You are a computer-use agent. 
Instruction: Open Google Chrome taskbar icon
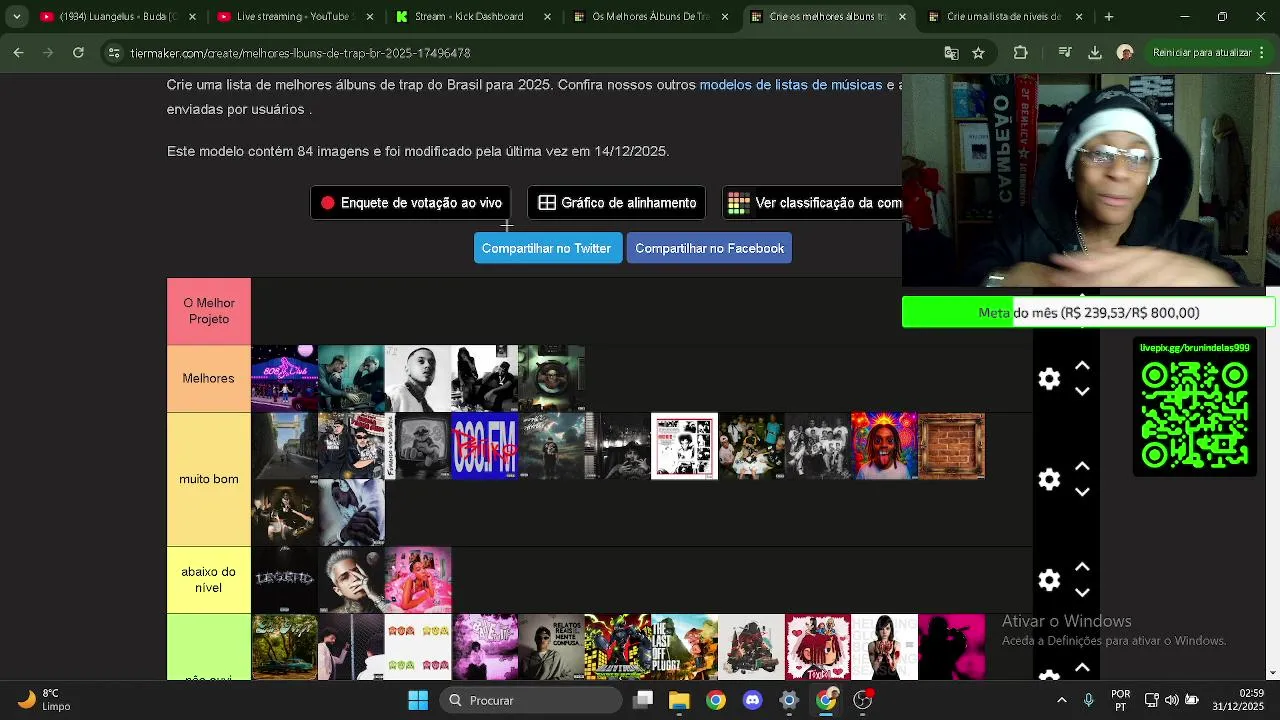click(x=715, y=700)
